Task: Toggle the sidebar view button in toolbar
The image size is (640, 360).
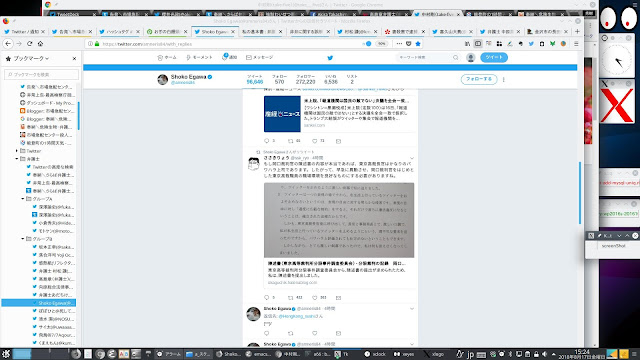Action: (478, 44)
